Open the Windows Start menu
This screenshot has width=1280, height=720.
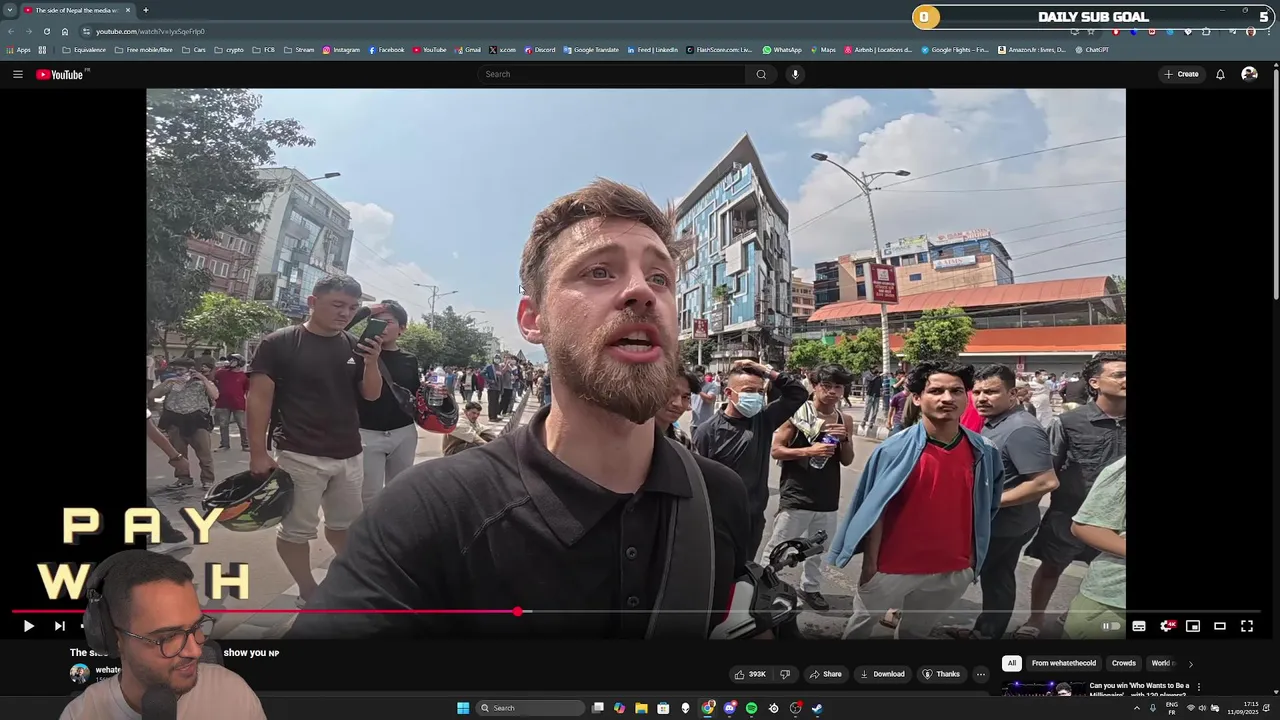tap(463, 708)
